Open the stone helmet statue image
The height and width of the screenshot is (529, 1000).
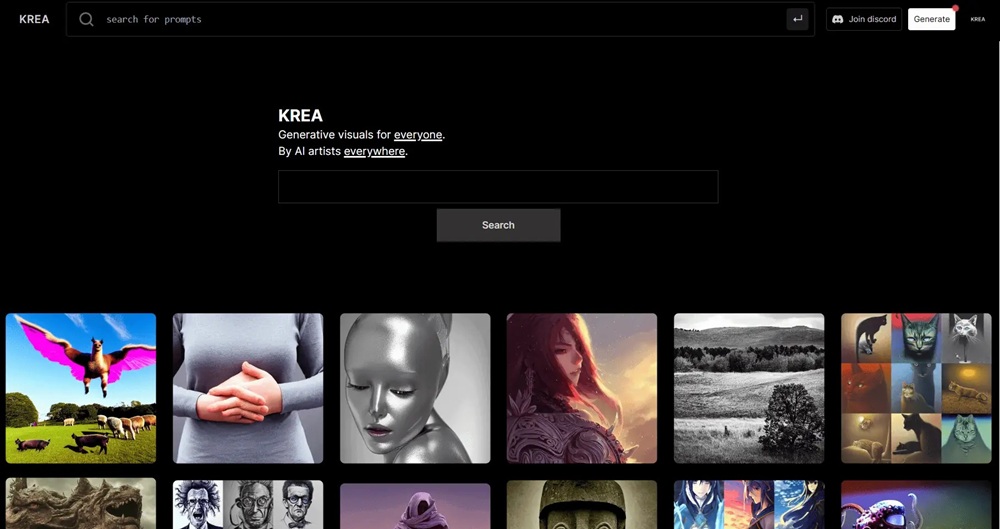click(582, 504)
